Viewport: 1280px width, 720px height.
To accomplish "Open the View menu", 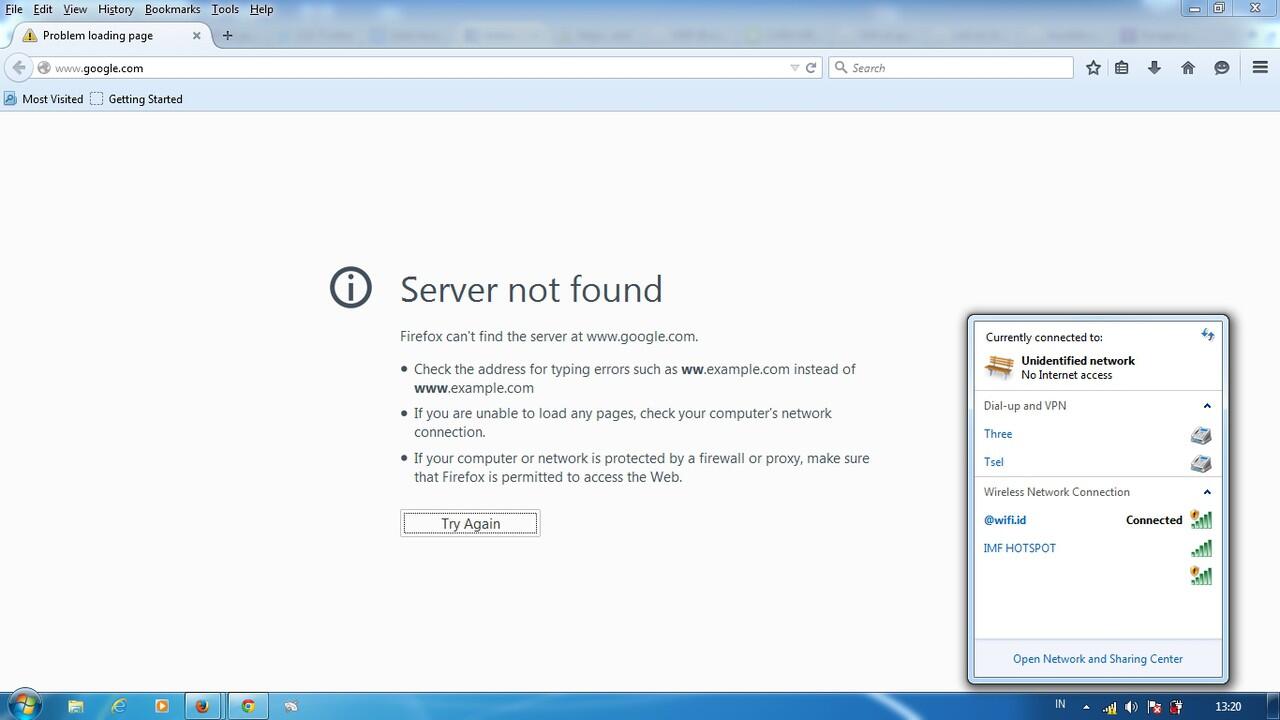I will pyautogui.click(x=75, y=9).
